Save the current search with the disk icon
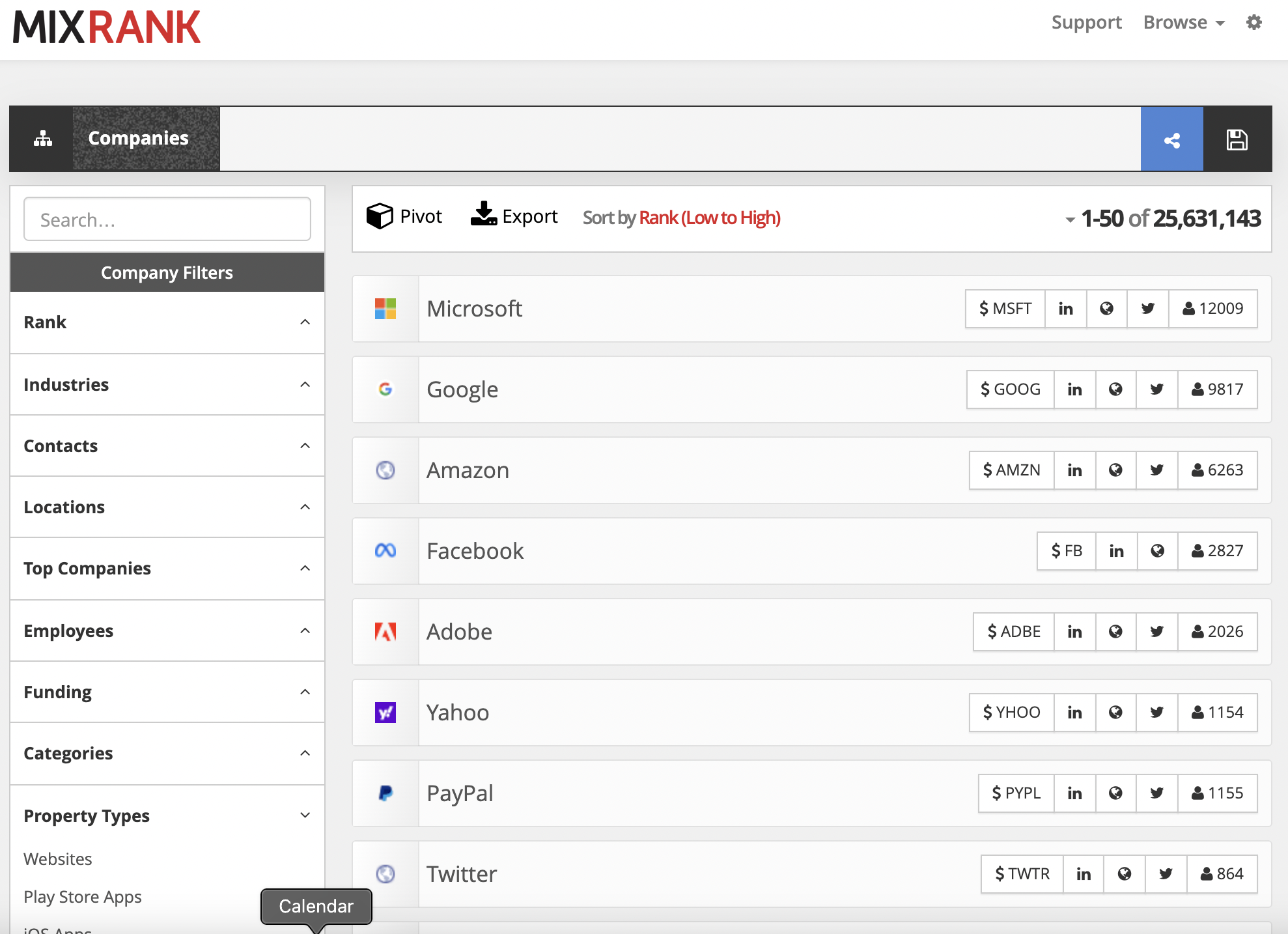The image size is (1288, 934). coord(1238,138)
